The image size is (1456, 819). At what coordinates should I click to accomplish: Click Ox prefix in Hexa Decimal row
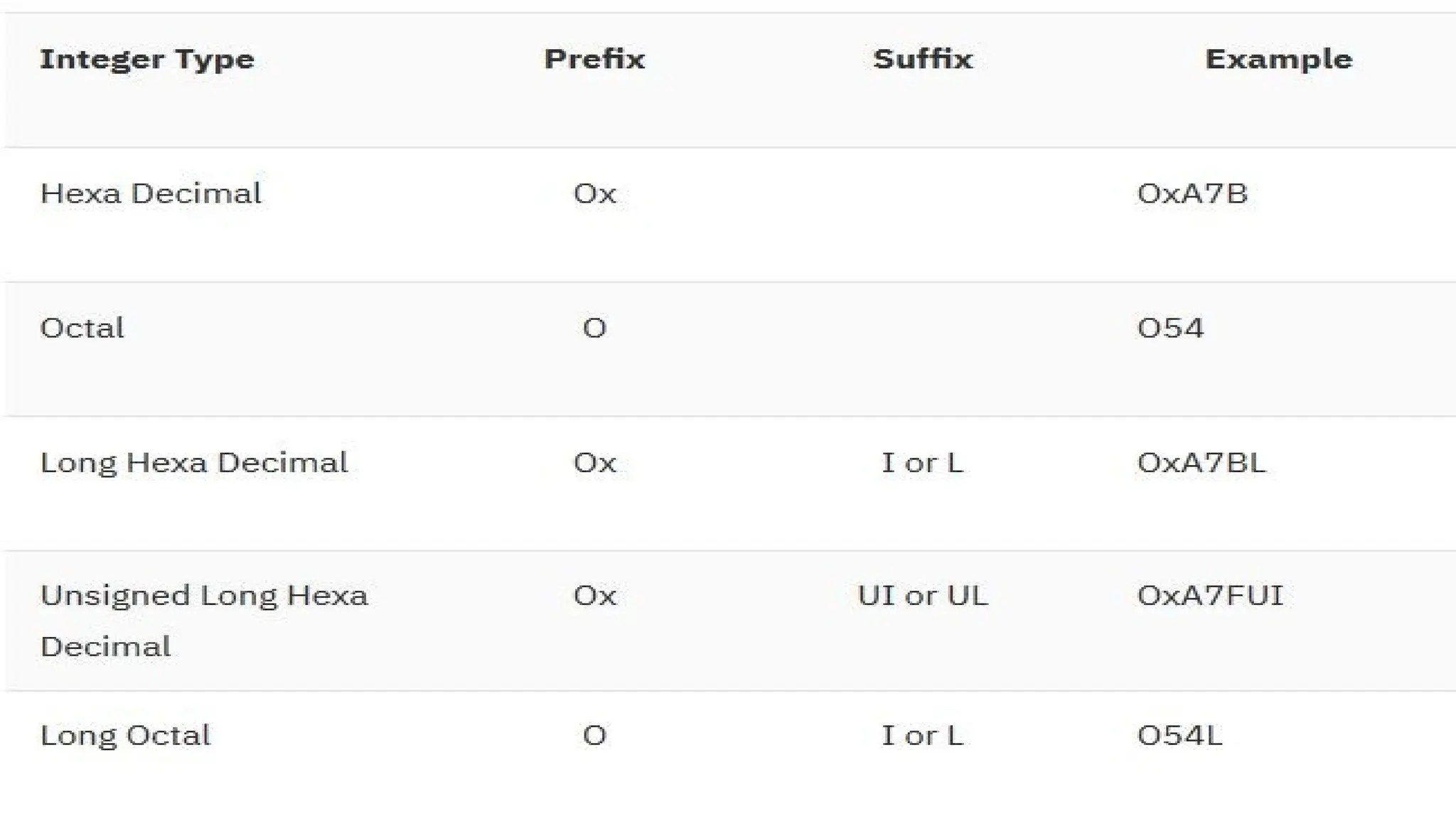[594, 193]
